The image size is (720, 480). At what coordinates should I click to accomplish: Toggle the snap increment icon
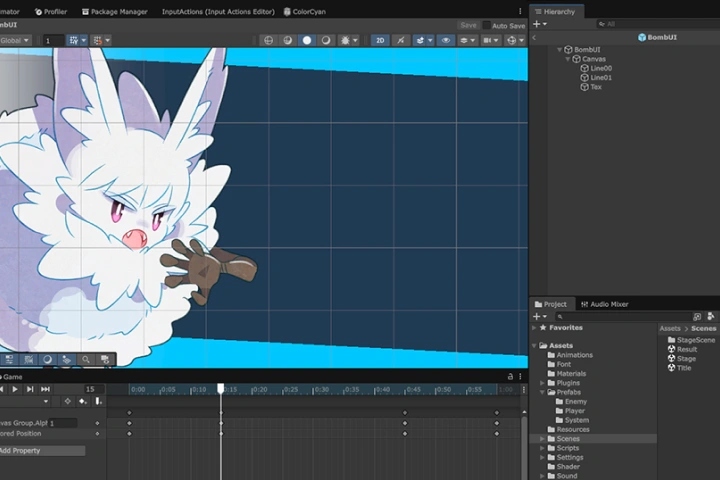click(97, 40)
